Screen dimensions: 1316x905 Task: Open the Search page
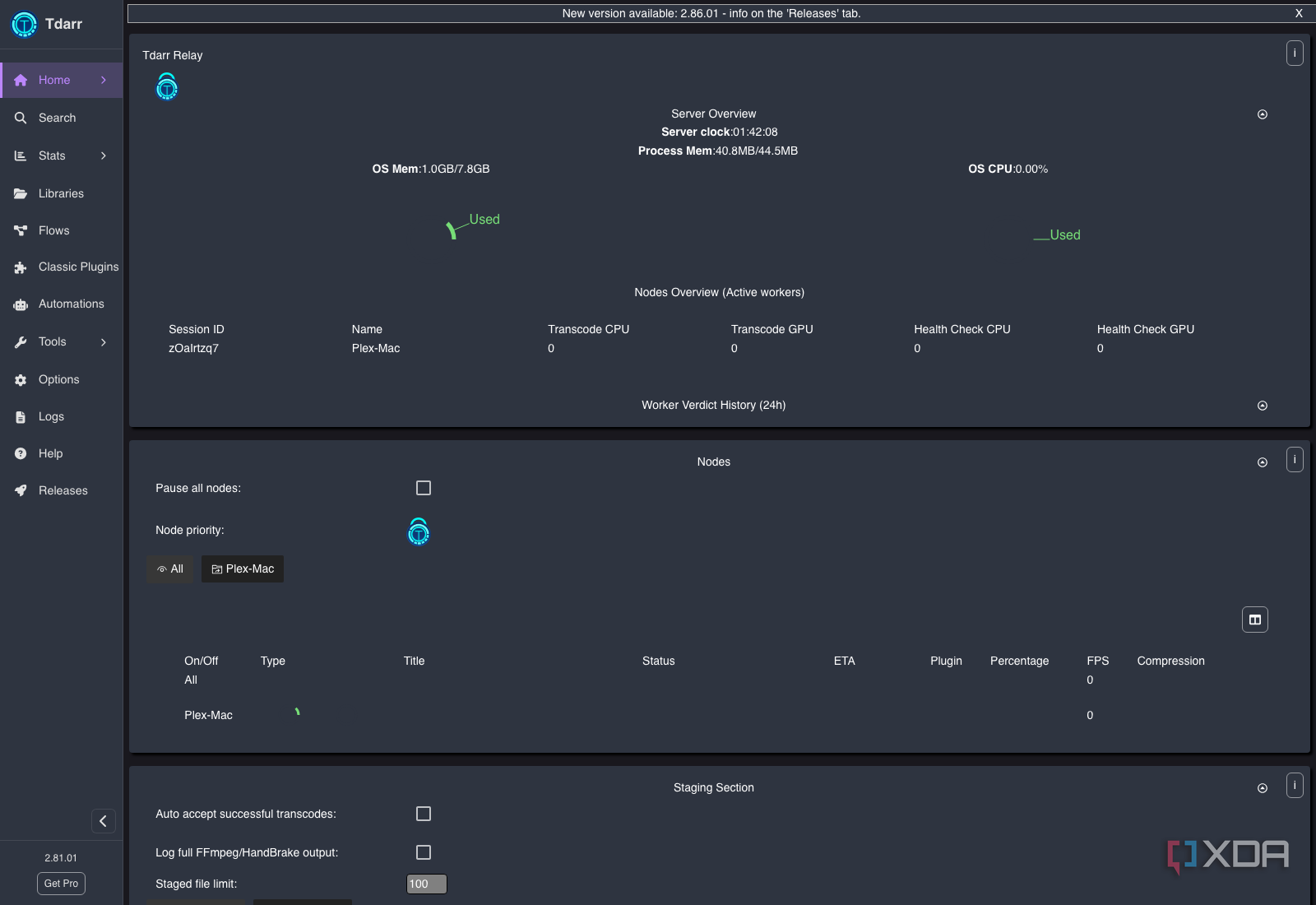tap(62, 118)
